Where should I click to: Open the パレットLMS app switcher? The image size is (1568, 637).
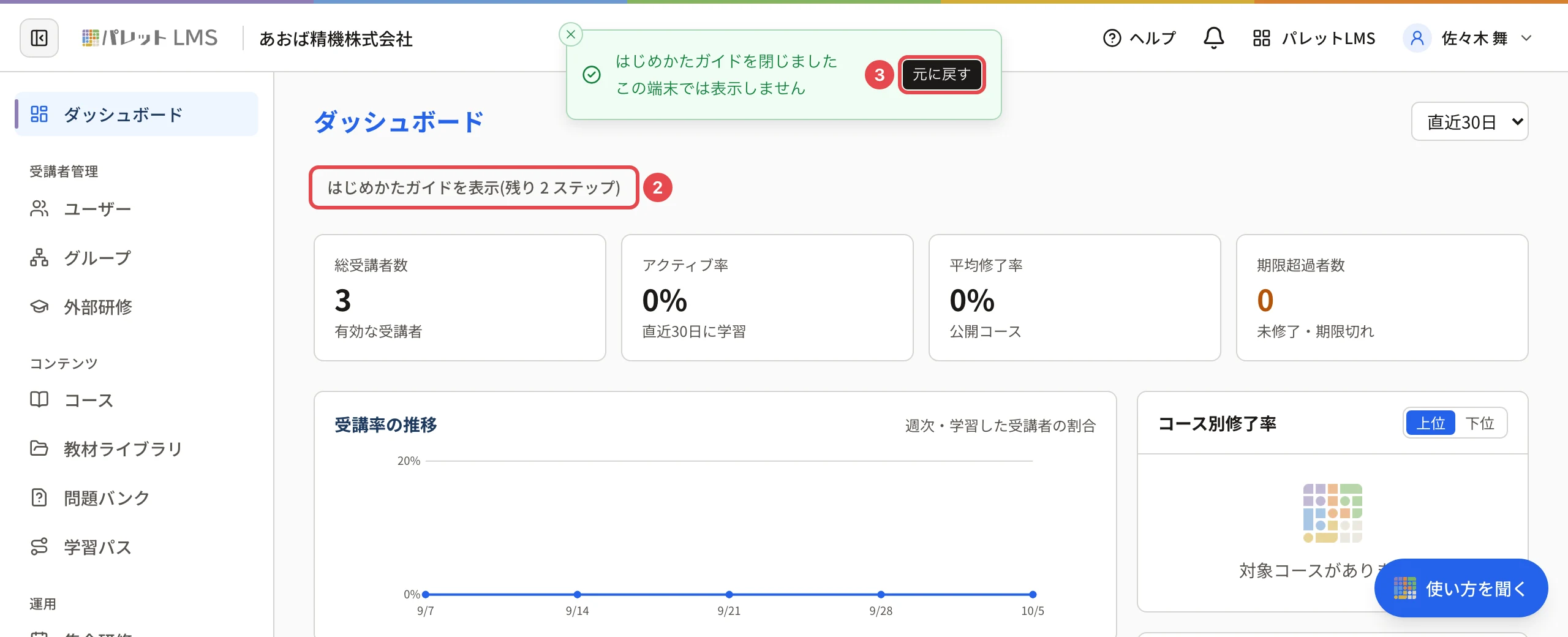(1314, 38)
